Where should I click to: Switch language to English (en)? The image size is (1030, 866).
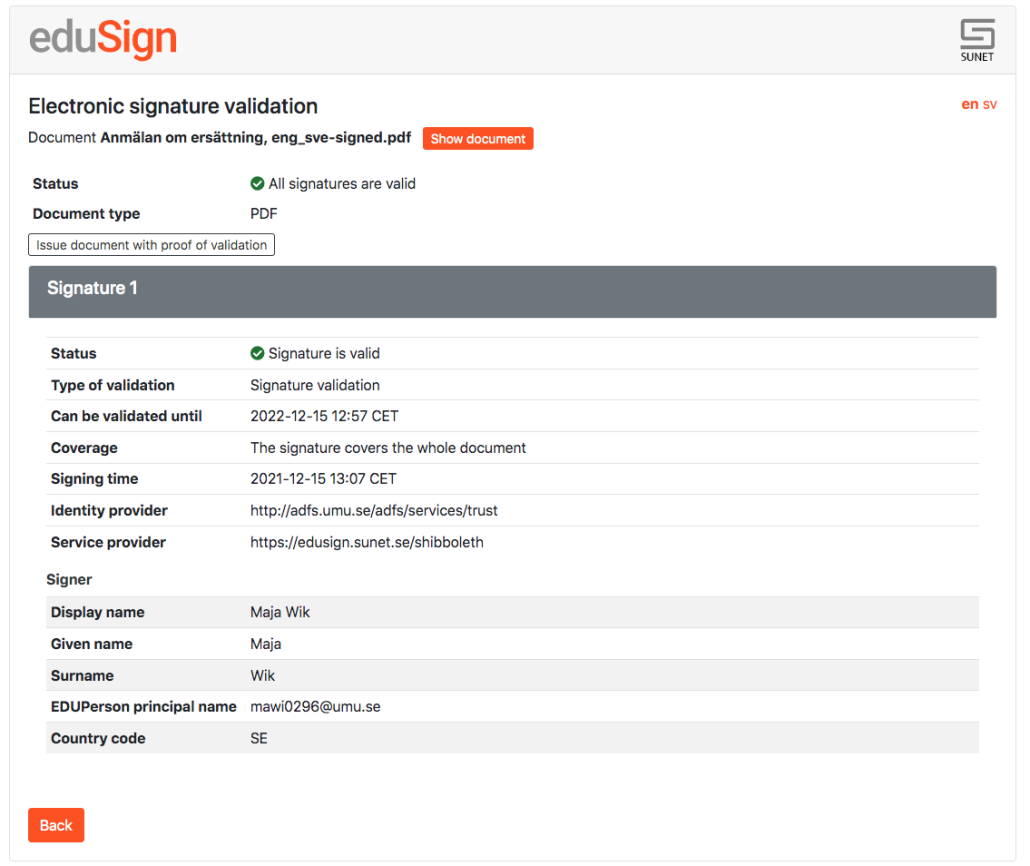click(970, 104)
